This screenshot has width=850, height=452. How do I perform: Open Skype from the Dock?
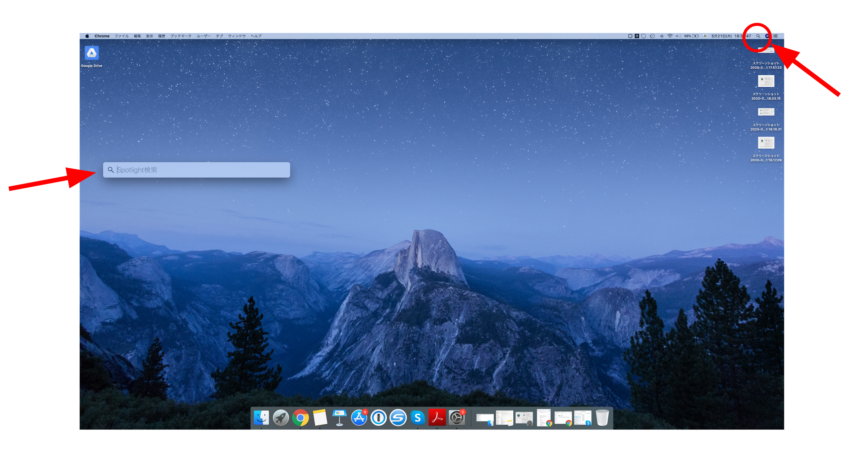(417, 418)
